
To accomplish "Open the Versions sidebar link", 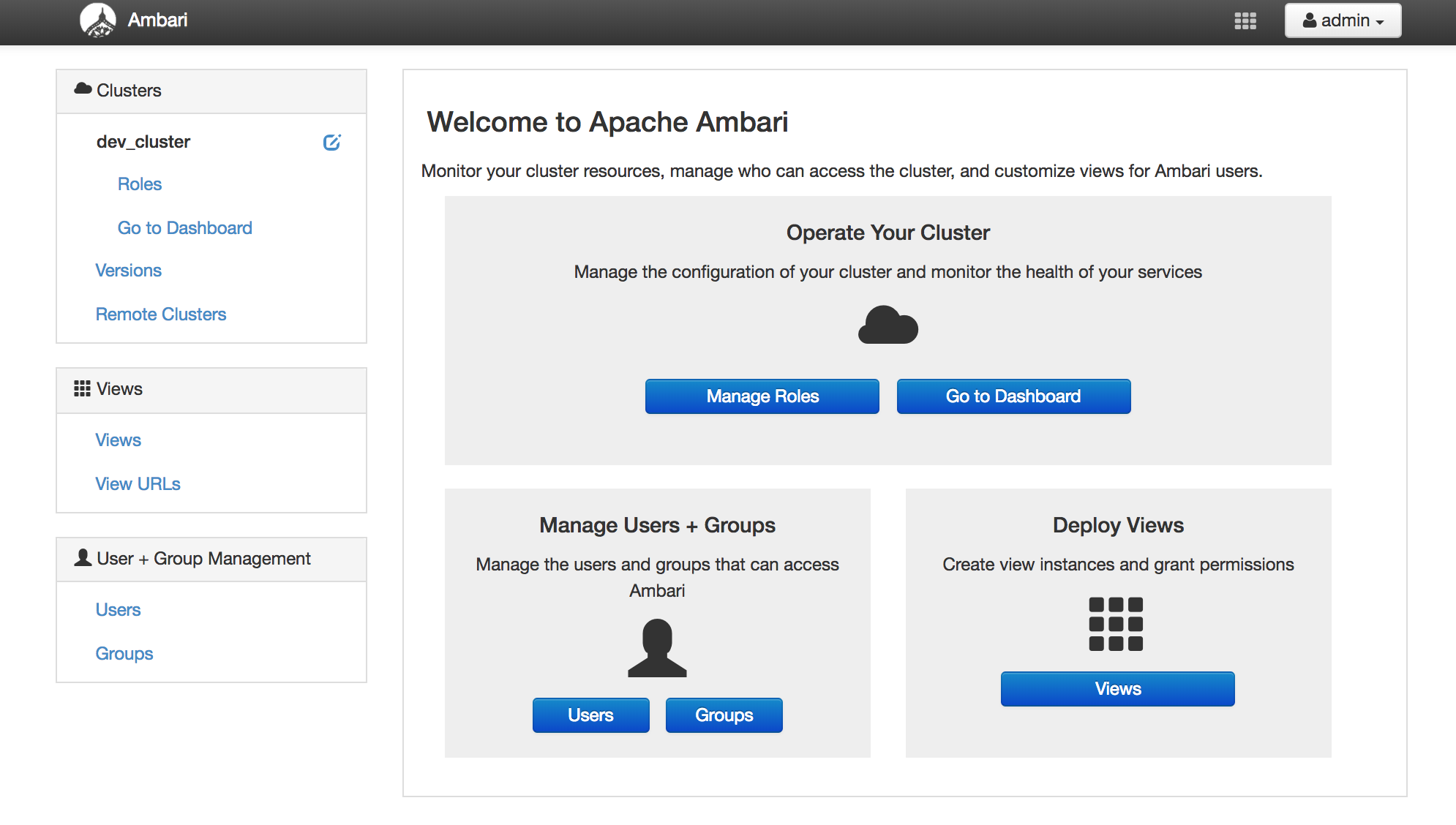I will [x=129, y=271].
